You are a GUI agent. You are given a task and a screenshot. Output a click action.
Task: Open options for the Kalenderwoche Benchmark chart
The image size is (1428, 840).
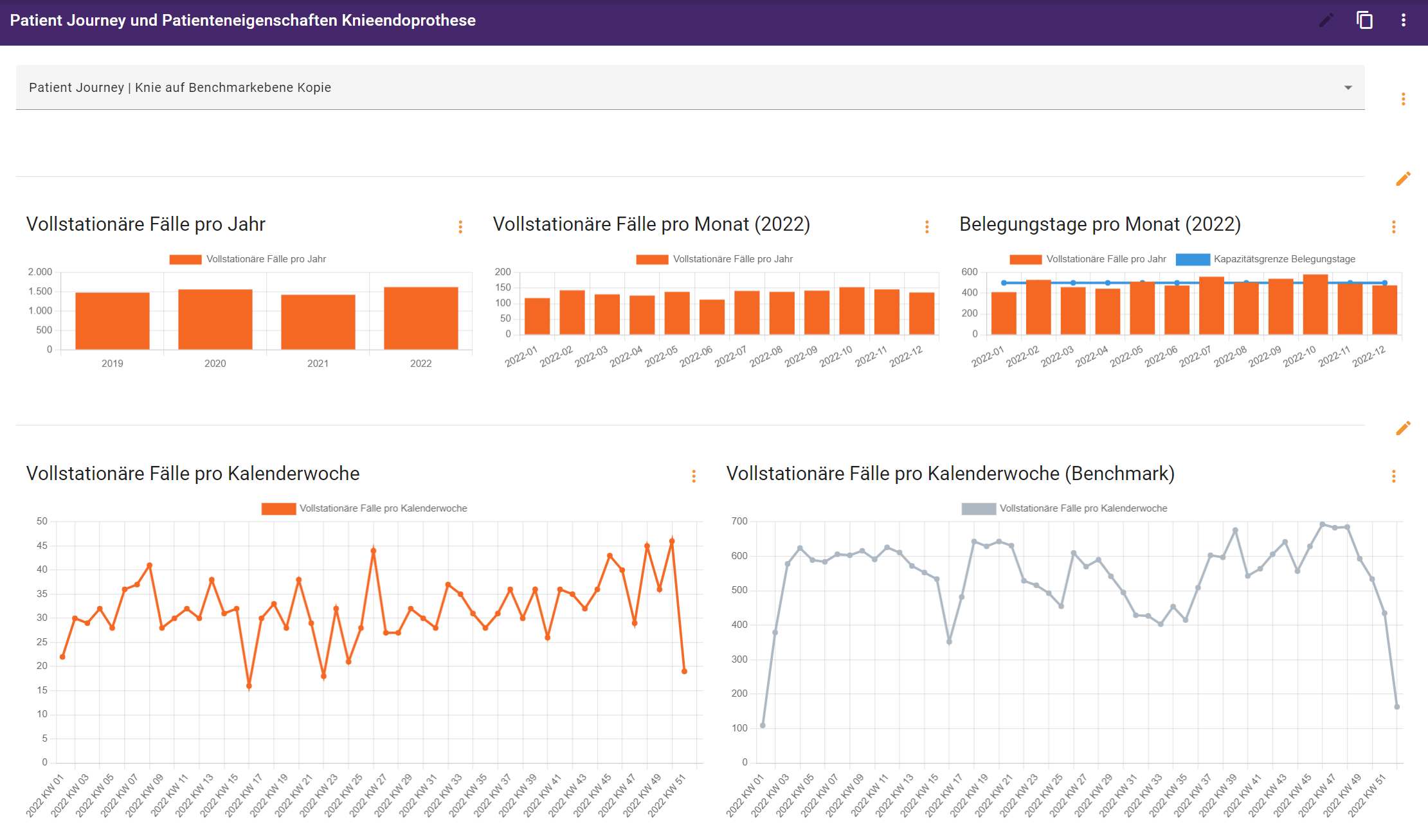point(1393,476)
